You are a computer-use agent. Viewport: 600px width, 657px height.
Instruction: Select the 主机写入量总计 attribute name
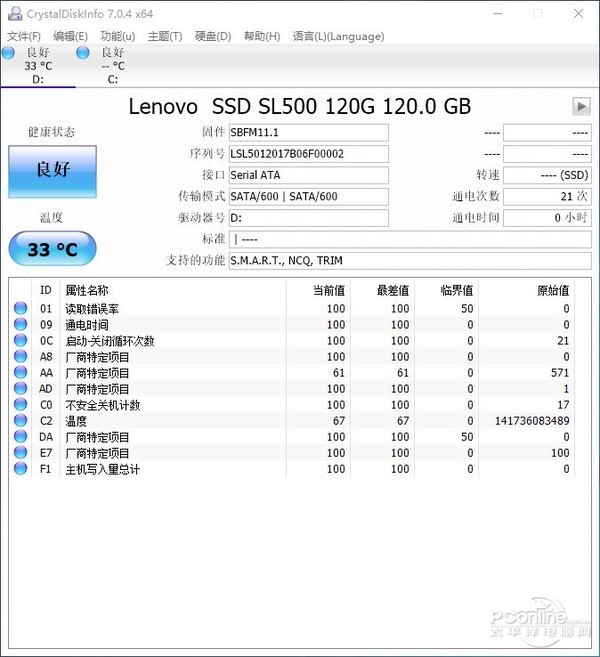pos(103,469)
